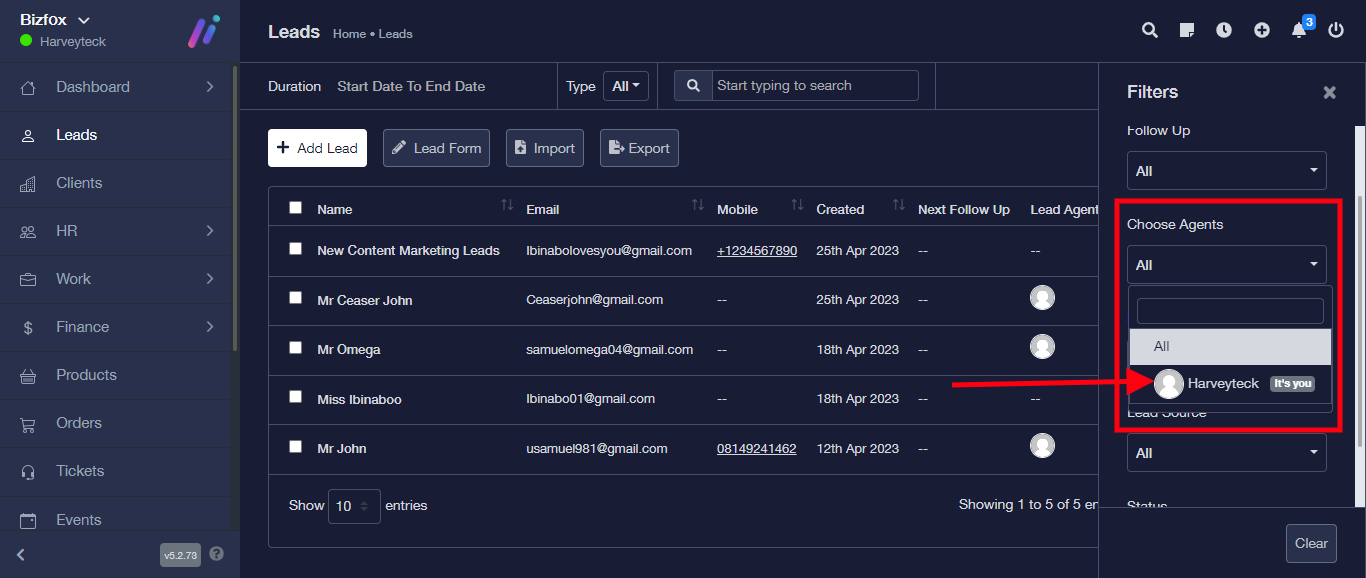Viewport: 1366px width, 578px height.
Task: Select the Mr John row checkbox
Action: (295, 447)
